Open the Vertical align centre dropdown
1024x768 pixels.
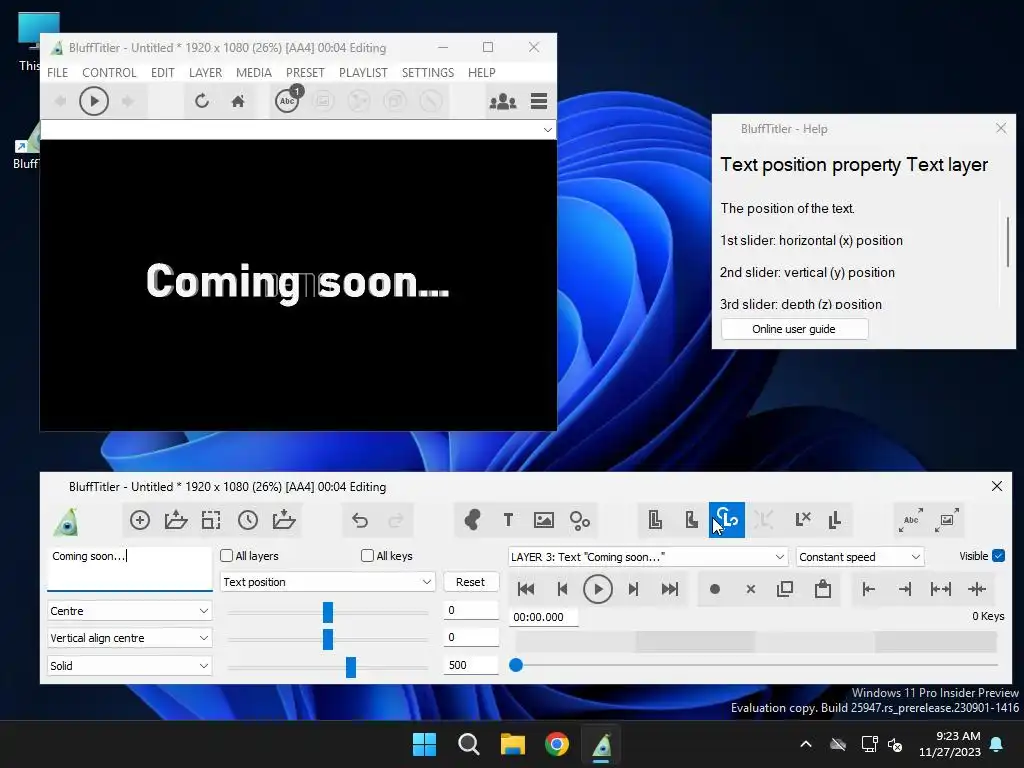click(x=129, y=638)
